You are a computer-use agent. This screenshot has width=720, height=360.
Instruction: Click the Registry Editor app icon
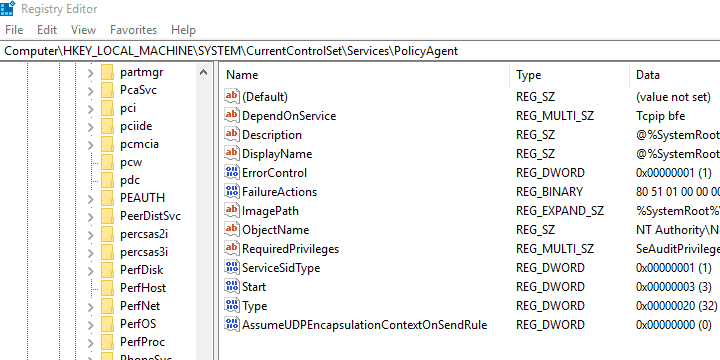(8, 9)
